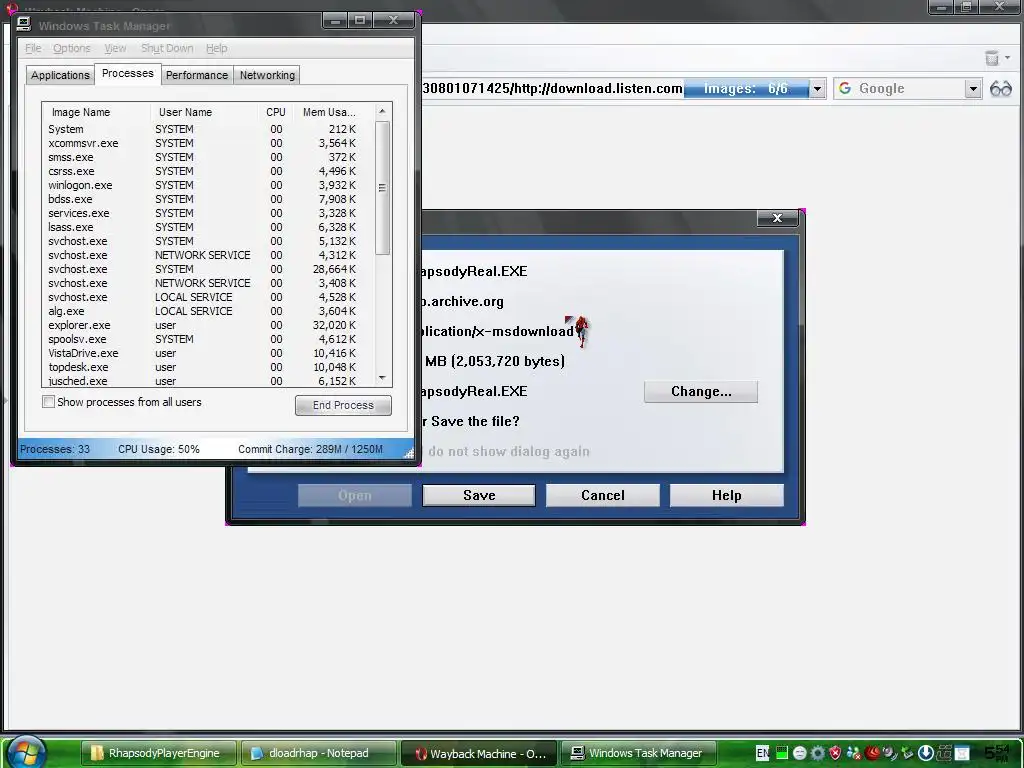This screenshot has width=1024, height=768.
Task: Select the explorer.exe process row
Action: coord(208,325)
